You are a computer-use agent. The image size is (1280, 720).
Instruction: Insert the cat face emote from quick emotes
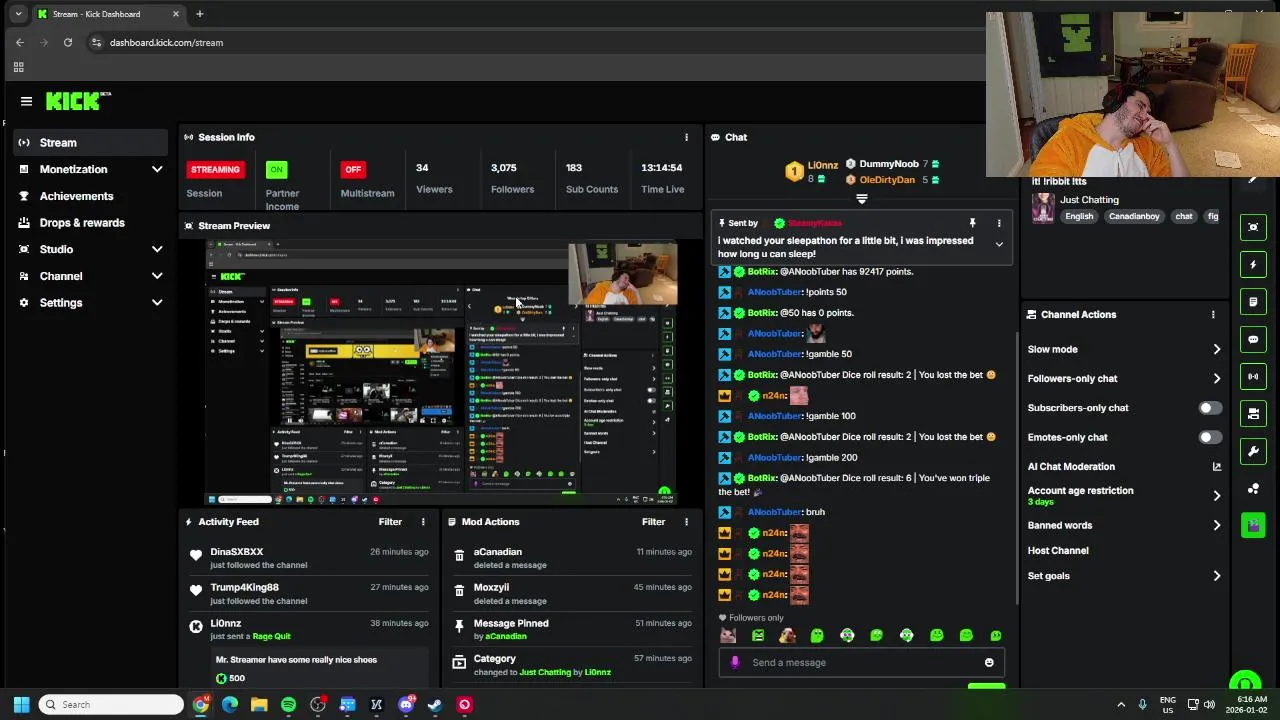[728, 635]
